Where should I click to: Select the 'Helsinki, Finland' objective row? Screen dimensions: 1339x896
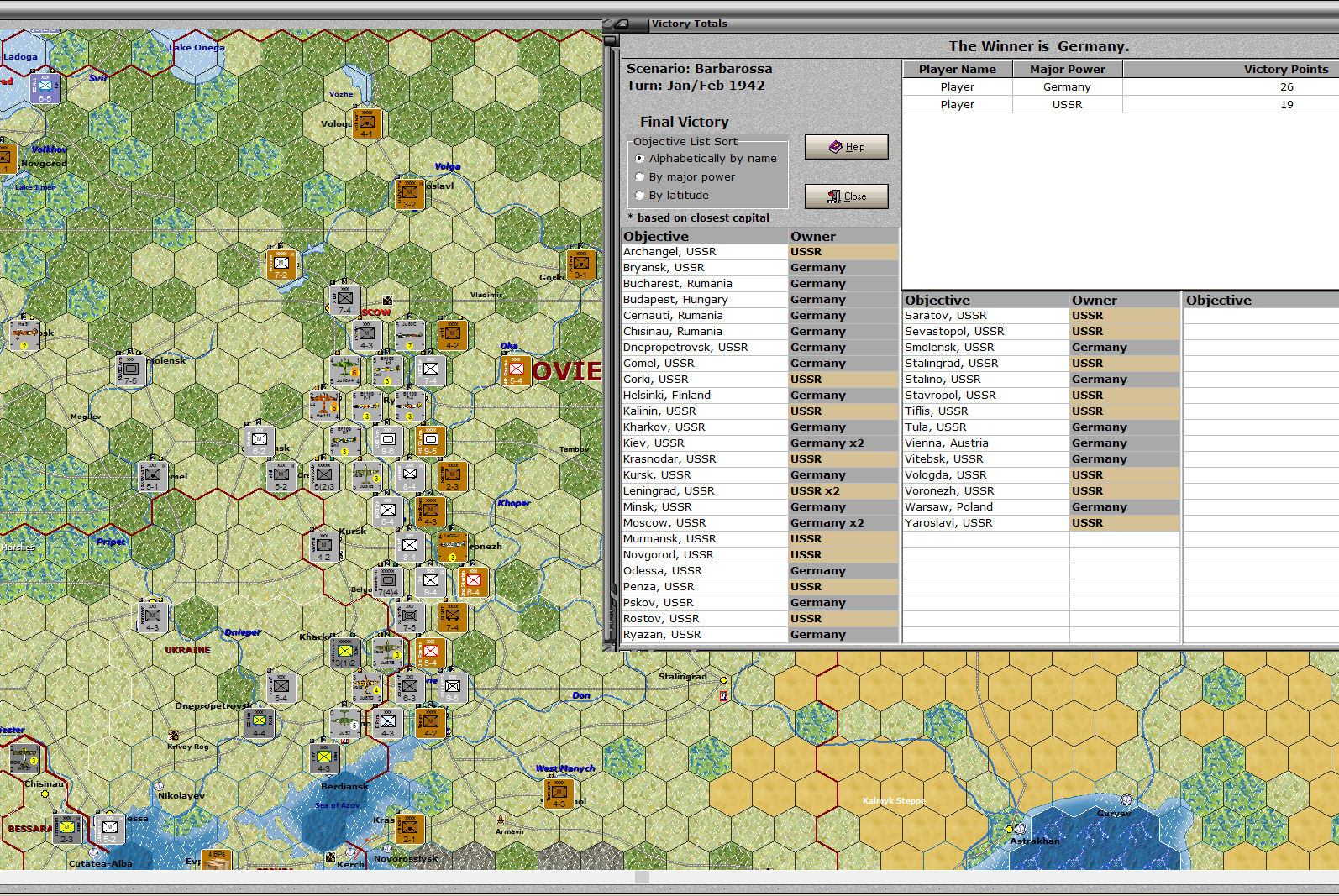point(760,396)
